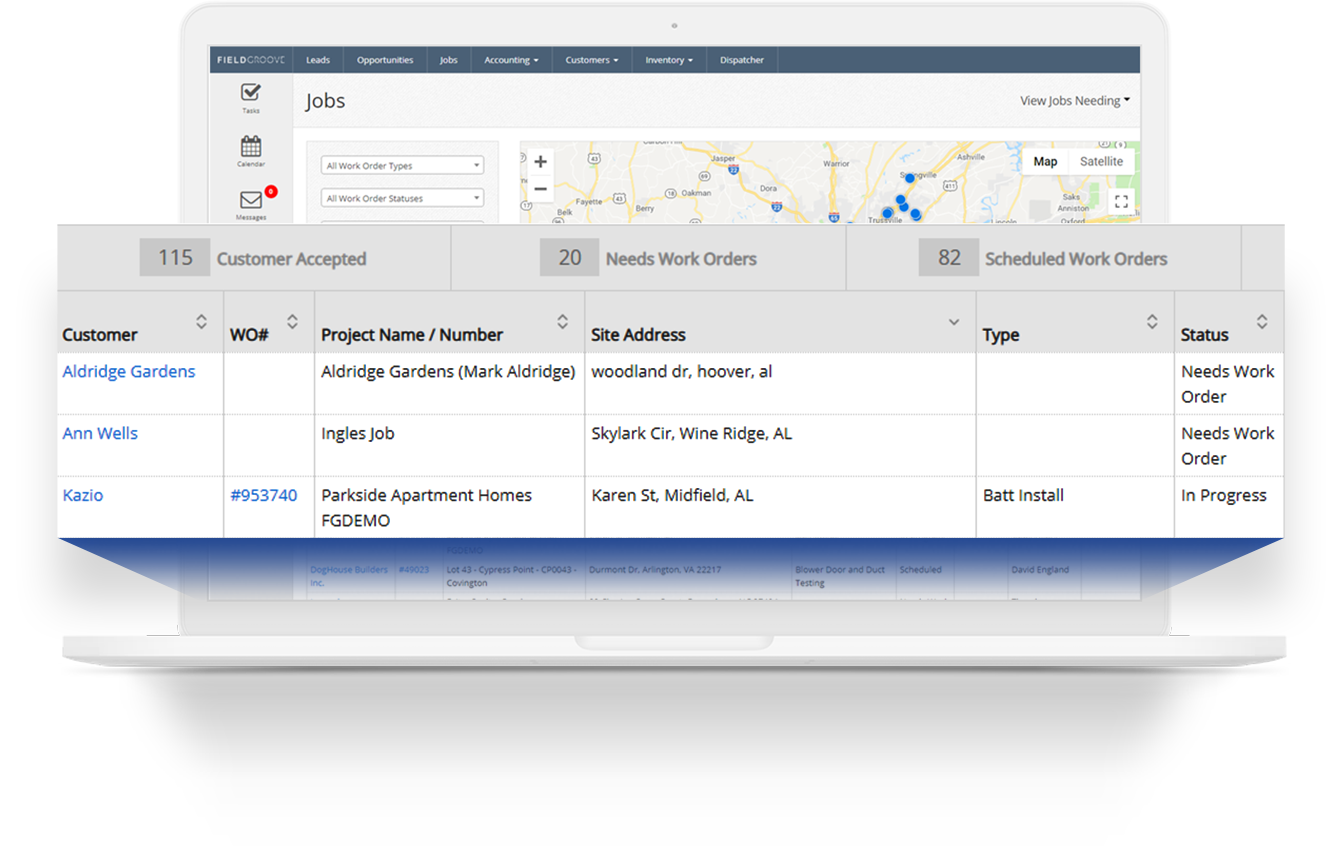Open the Messages envelope icon
The height and width of the screenshot is (846, 1344).
(251, 200)
